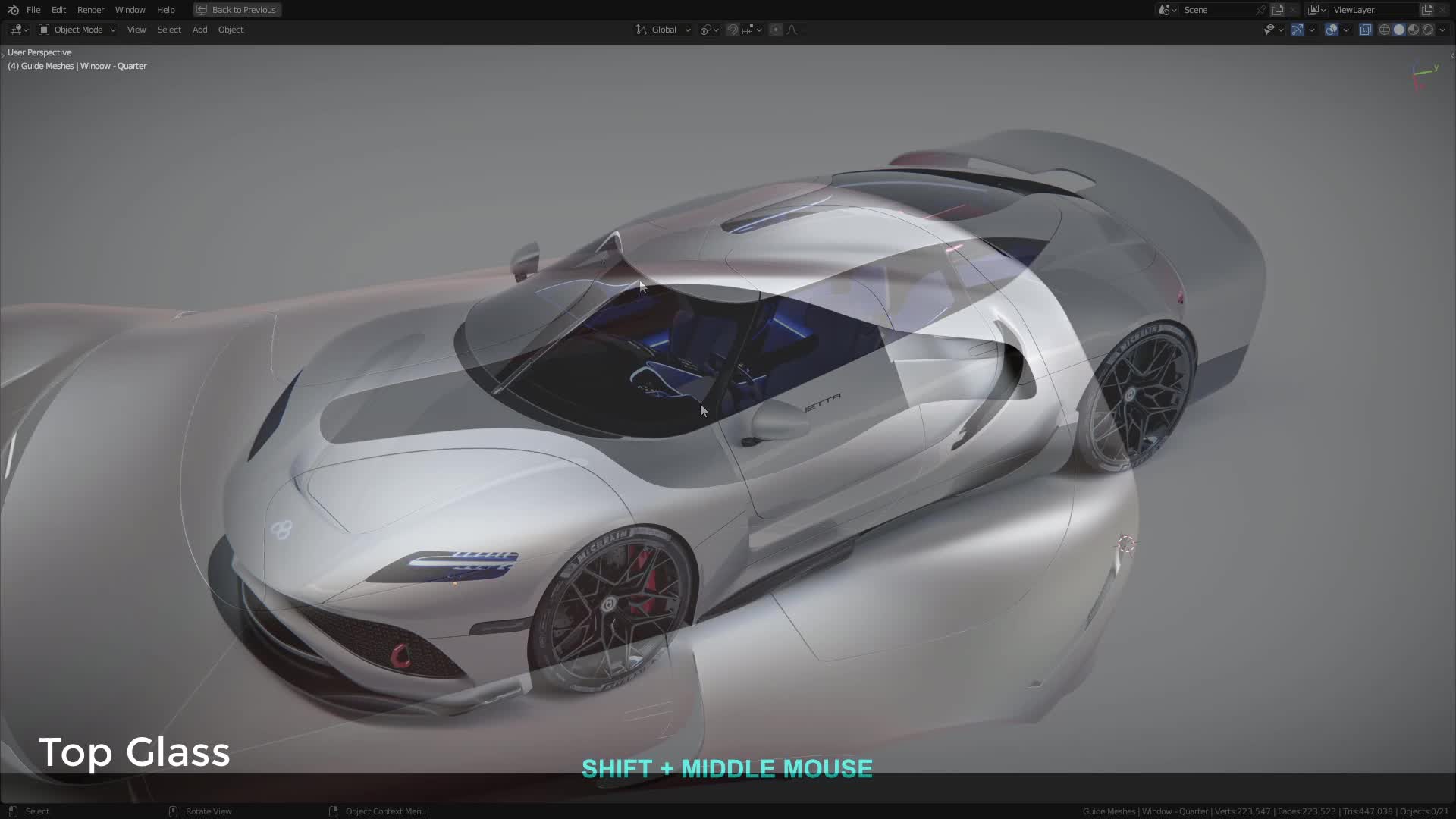Click the new scene icon
This screenshot has height=819, width=1456.
pyautogui.click(x=1278, y=10)
